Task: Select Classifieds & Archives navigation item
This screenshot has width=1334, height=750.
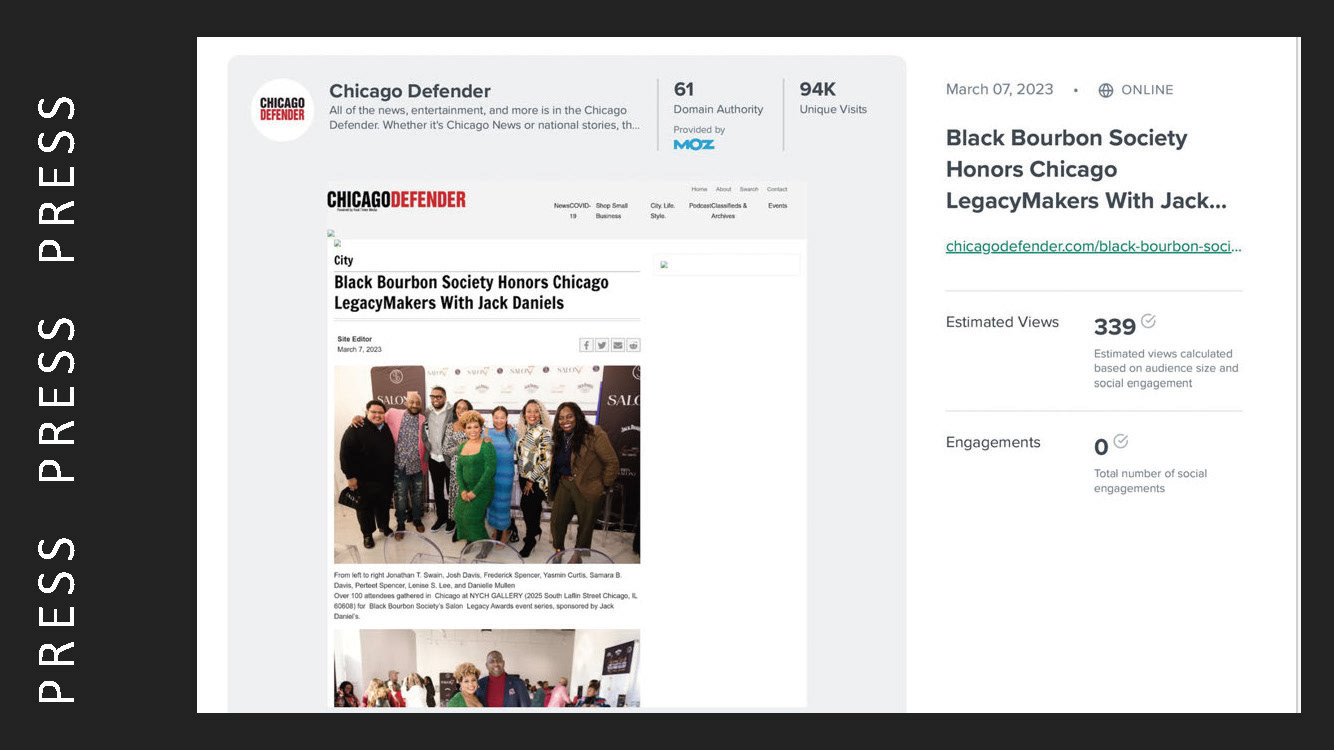Action: 728,211
